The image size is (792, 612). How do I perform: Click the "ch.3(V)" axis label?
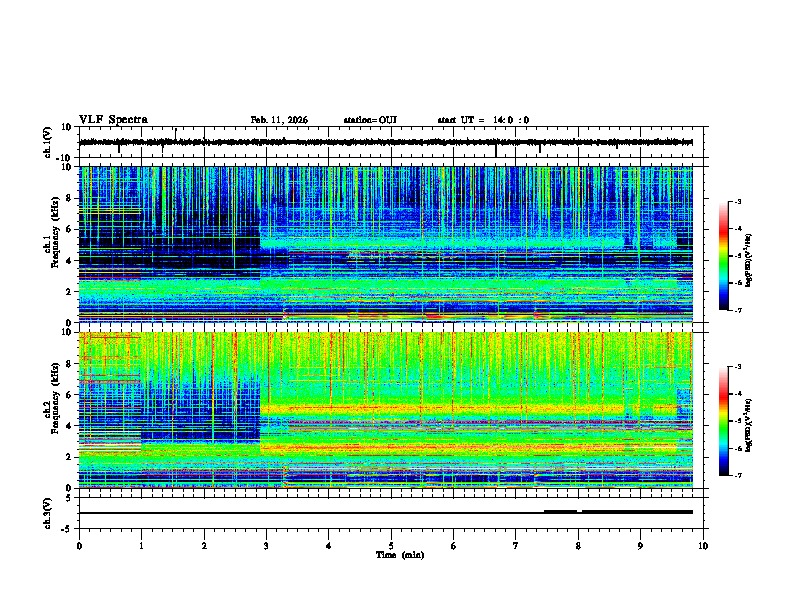tap(48, 513)
